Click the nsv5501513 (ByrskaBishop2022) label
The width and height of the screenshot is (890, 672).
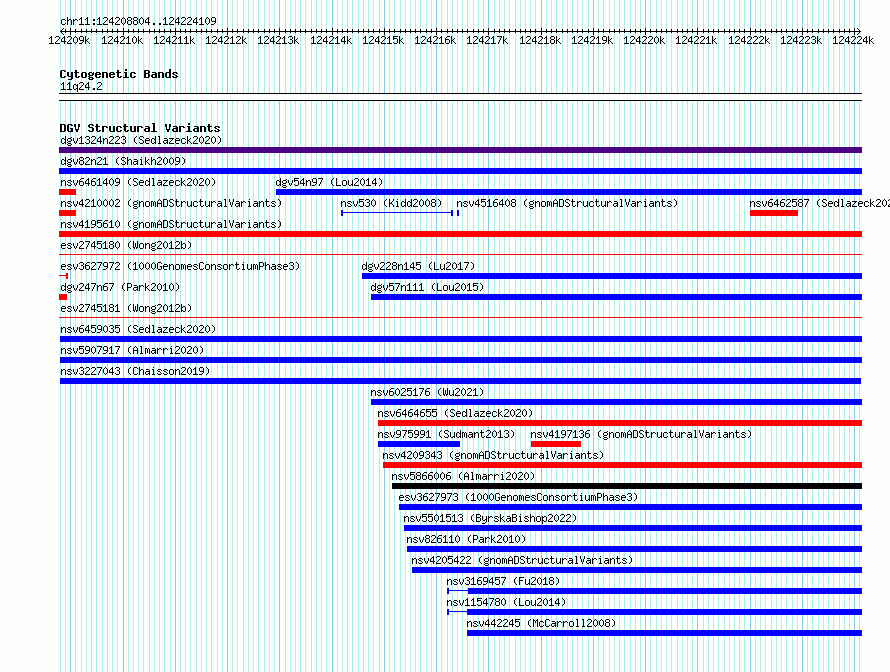pyautogui.click(x=490, y=518)
